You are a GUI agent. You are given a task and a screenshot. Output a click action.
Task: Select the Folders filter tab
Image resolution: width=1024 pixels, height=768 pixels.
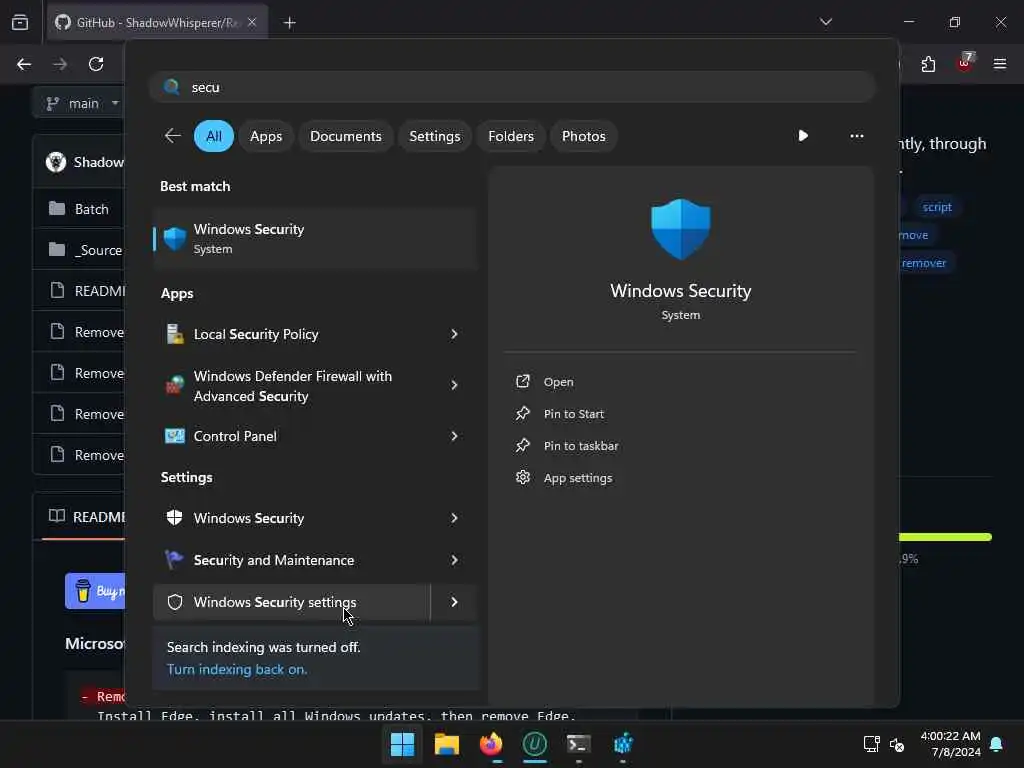click(x=511, y=136)
